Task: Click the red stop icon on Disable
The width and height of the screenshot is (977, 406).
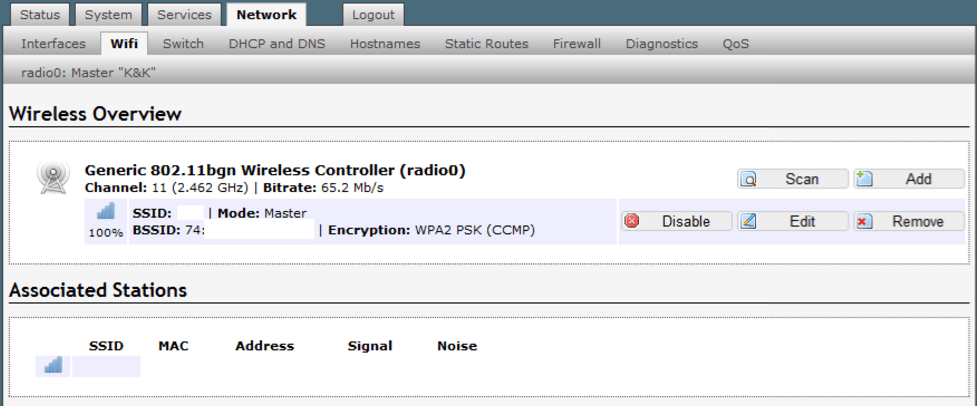Action: point(632,222)
